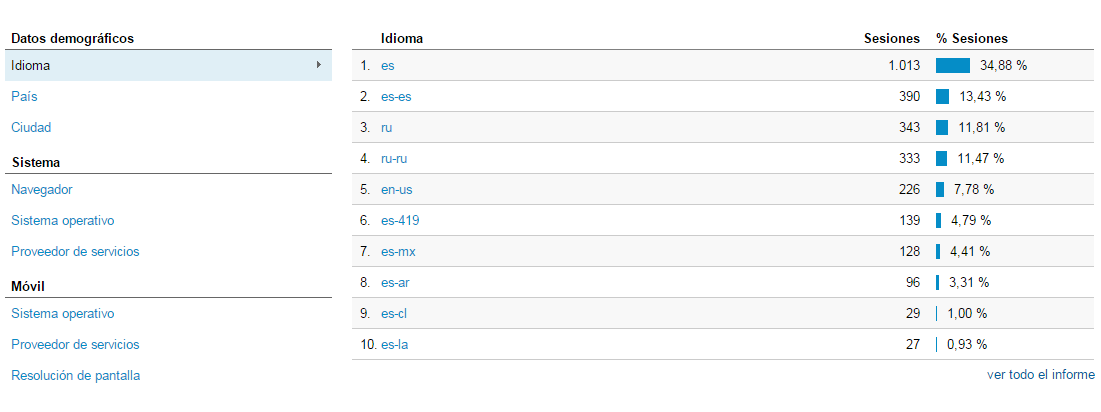Open the "es-es" language row
The width and height of the screenshot is (1101, 412).
pyautogui.click(x=396, y=97)
